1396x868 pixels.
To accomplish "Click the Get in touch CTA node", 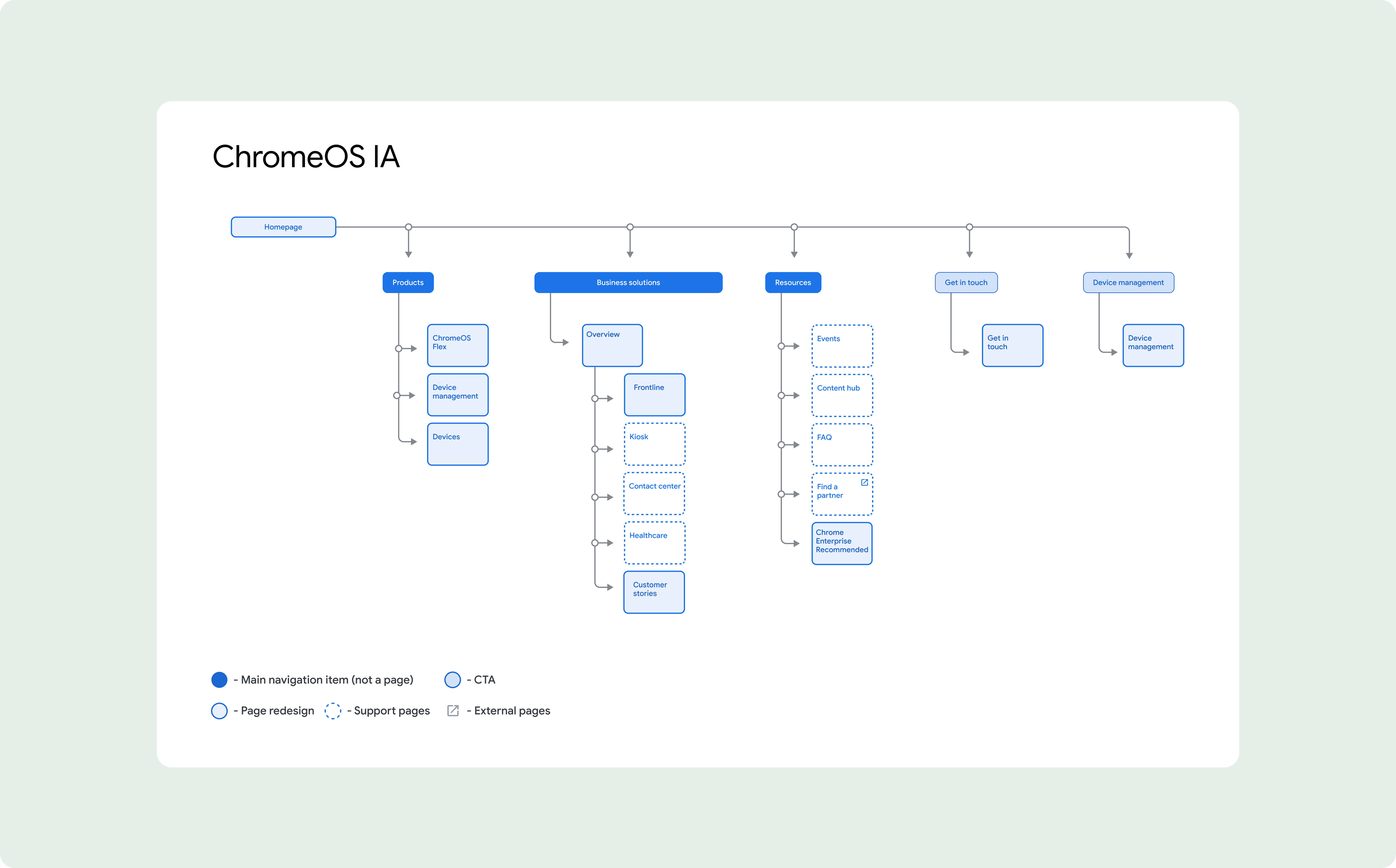I will click(966, 283).
